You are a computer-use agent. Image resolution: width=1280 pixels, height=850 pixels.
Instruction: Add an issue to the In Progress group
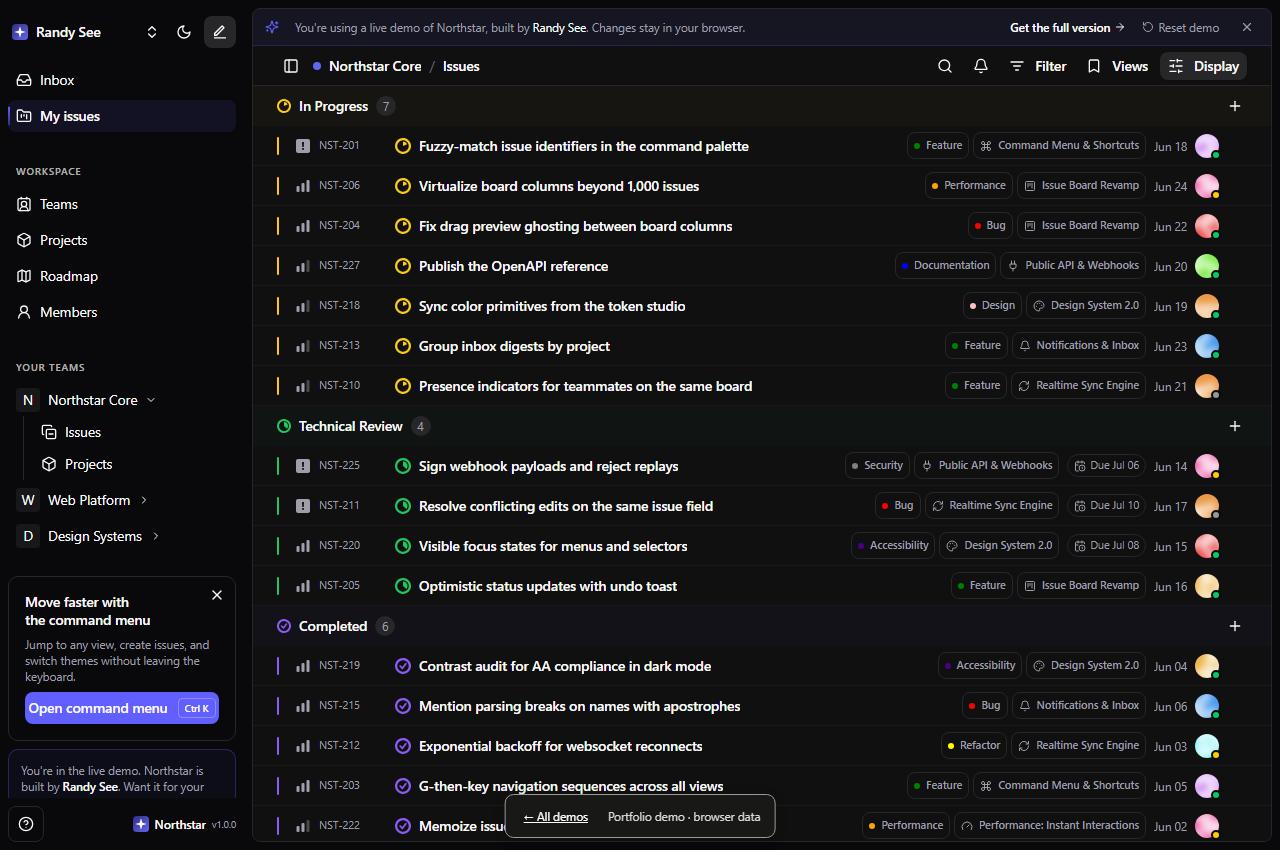[1235, 106]
